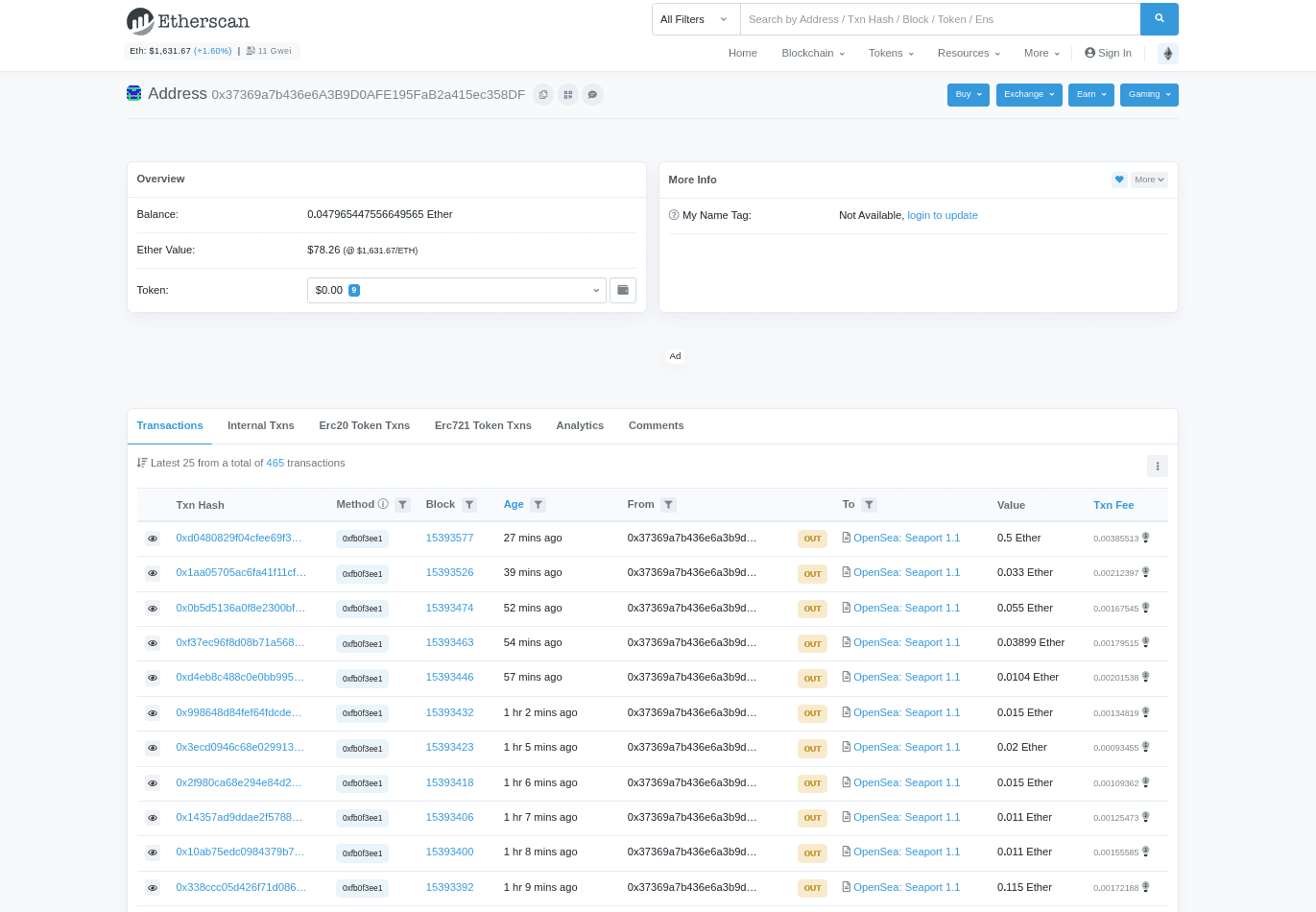Click the 0xfb0f3ee1 method badge in first row
Viewport: 1316px width, 912px height.
click(363, 539)
